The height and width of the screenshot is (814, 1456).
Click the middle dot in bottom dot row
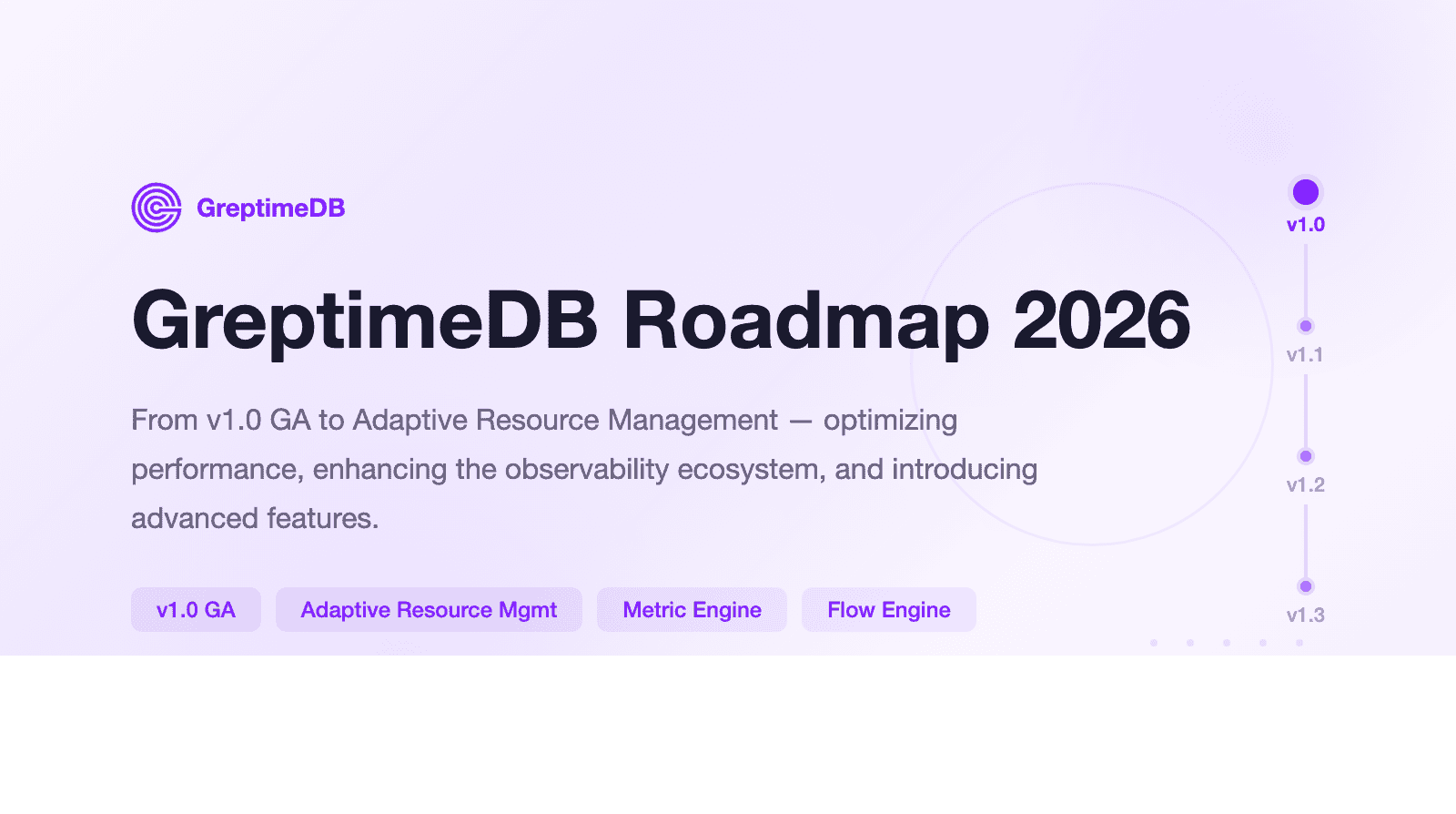click(x=1227, y=643)
